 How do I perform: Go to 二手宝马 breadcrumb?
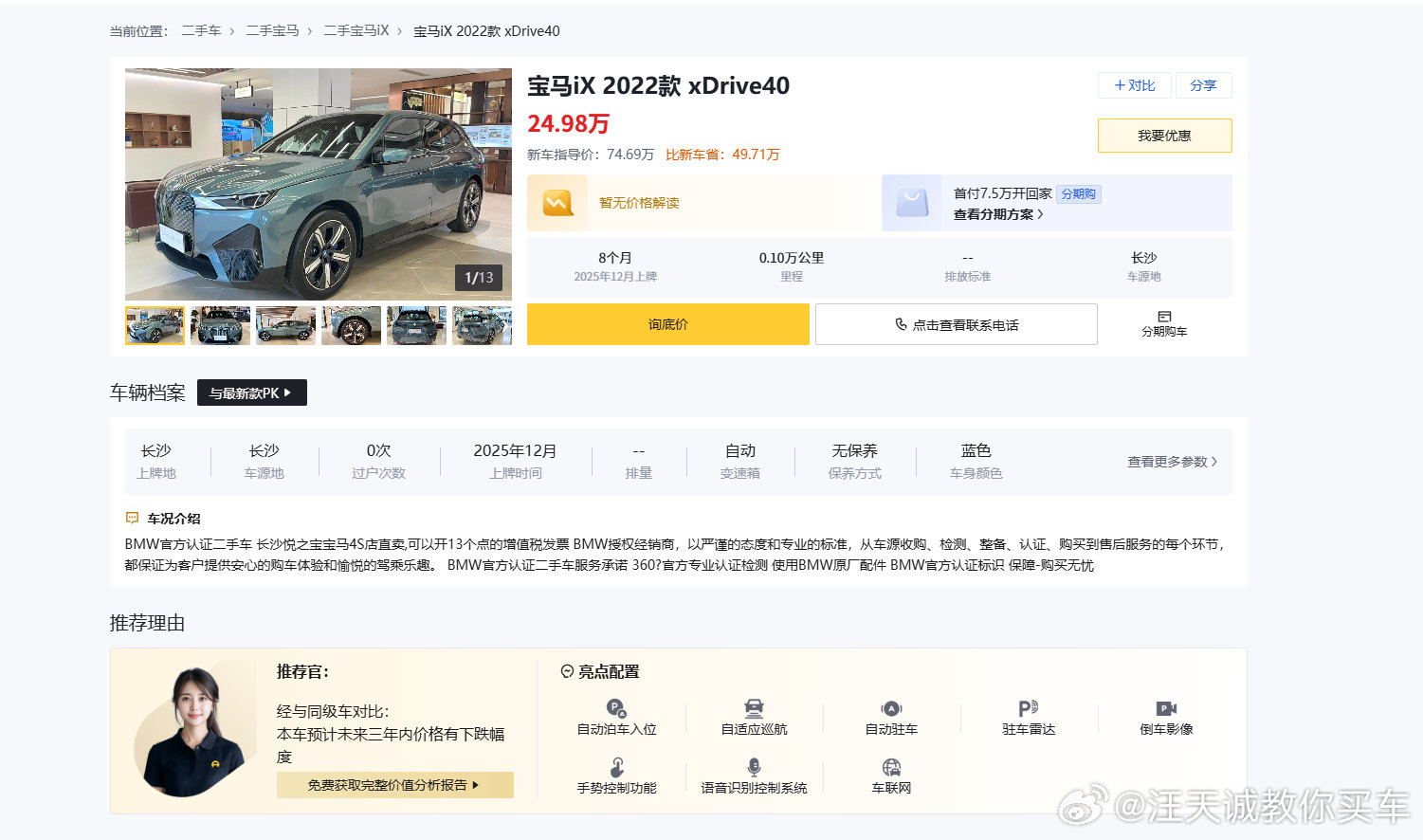tap(272, 31)
